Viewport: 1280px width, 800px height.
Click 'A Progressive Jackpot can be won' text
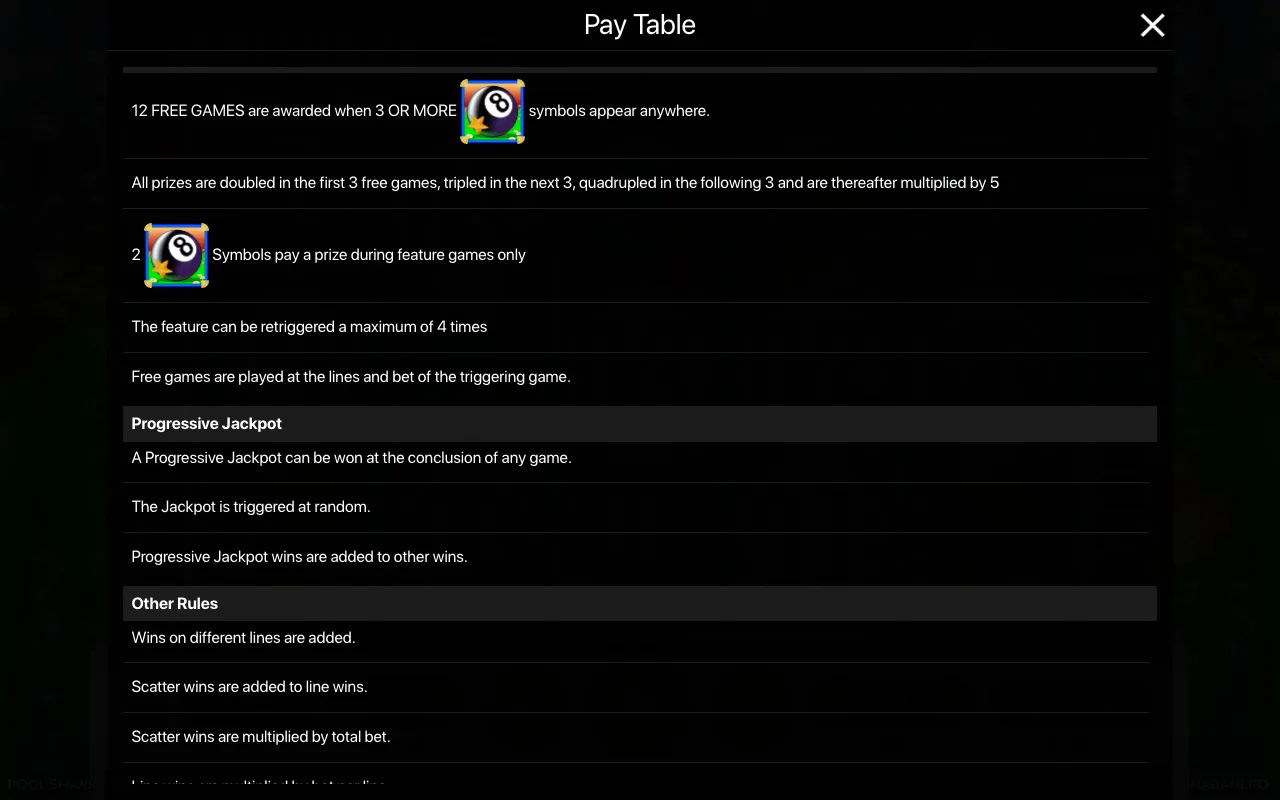click(x=351, y=458)
